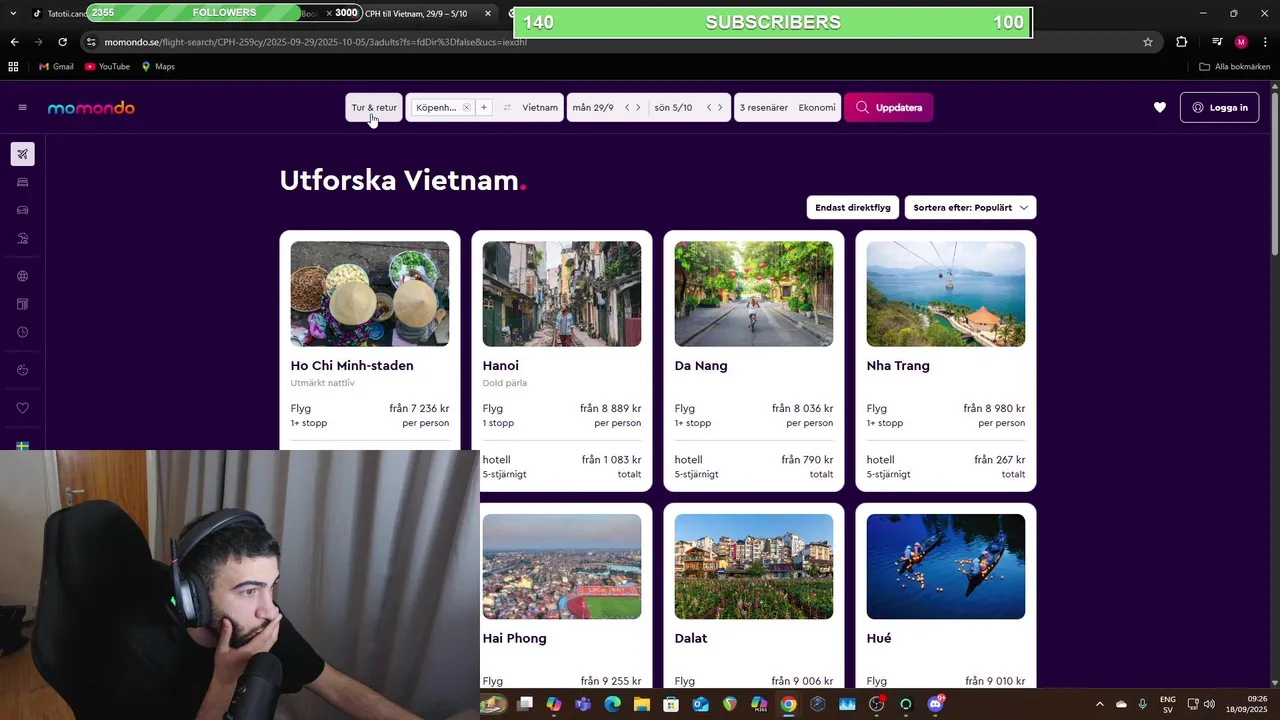Viewport: 1280px width, 720px height.
Task: Open Chrome tab search dropdown arrow
Action: pyautogui.click(x=13, y=13)
